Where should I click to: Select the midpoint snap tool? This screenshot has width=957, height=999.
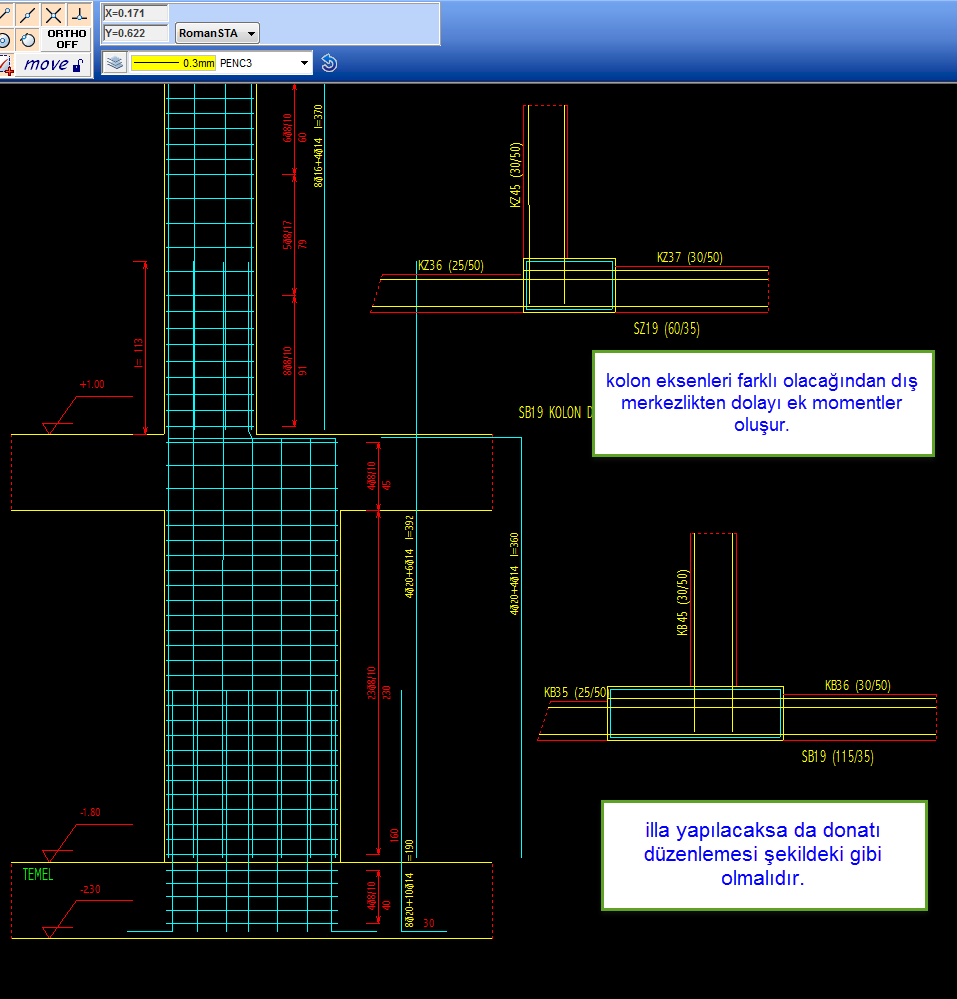tap(28, 14)
